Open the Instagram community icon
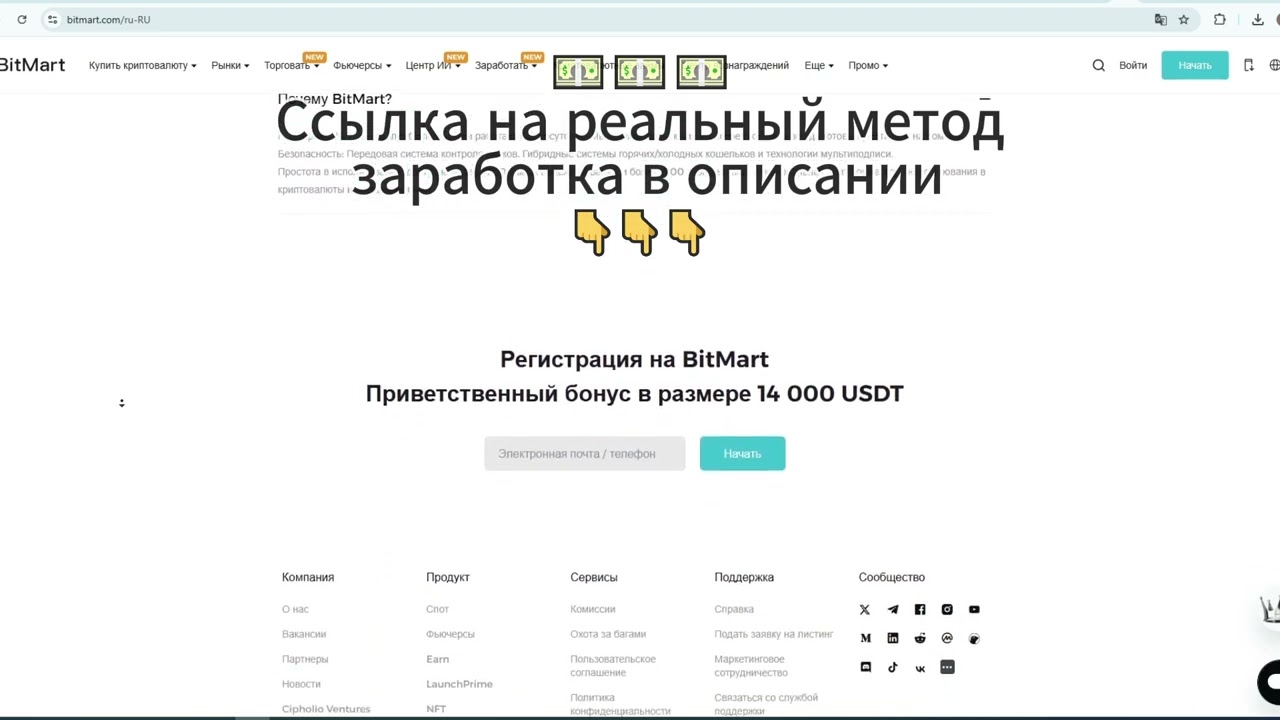Image resolution: width=1280 pixels, height=720 pixels. pos(947,609)
